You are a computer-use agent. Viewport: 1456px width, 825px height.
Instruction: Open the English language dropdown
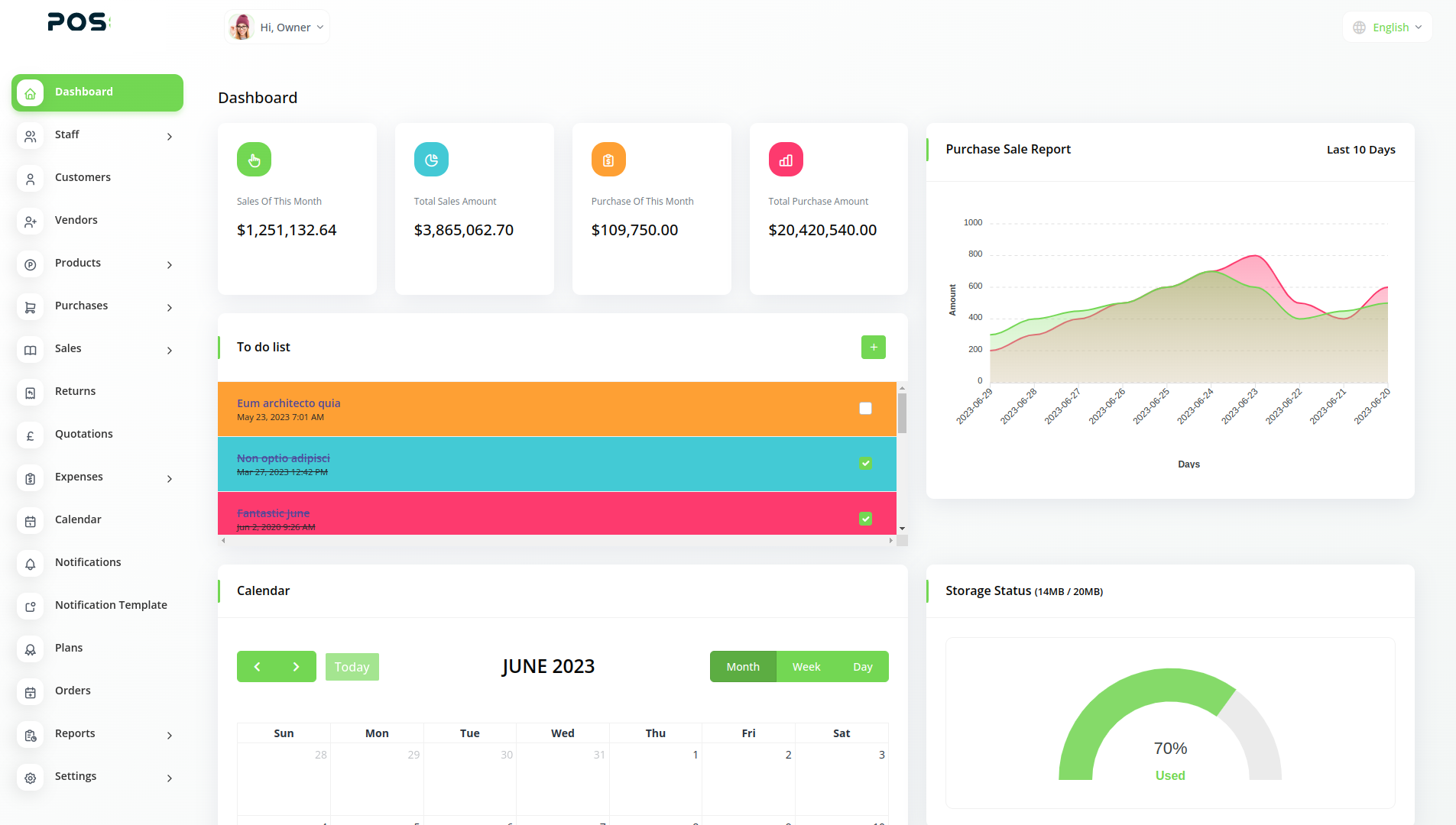[x=1388, y=27]
